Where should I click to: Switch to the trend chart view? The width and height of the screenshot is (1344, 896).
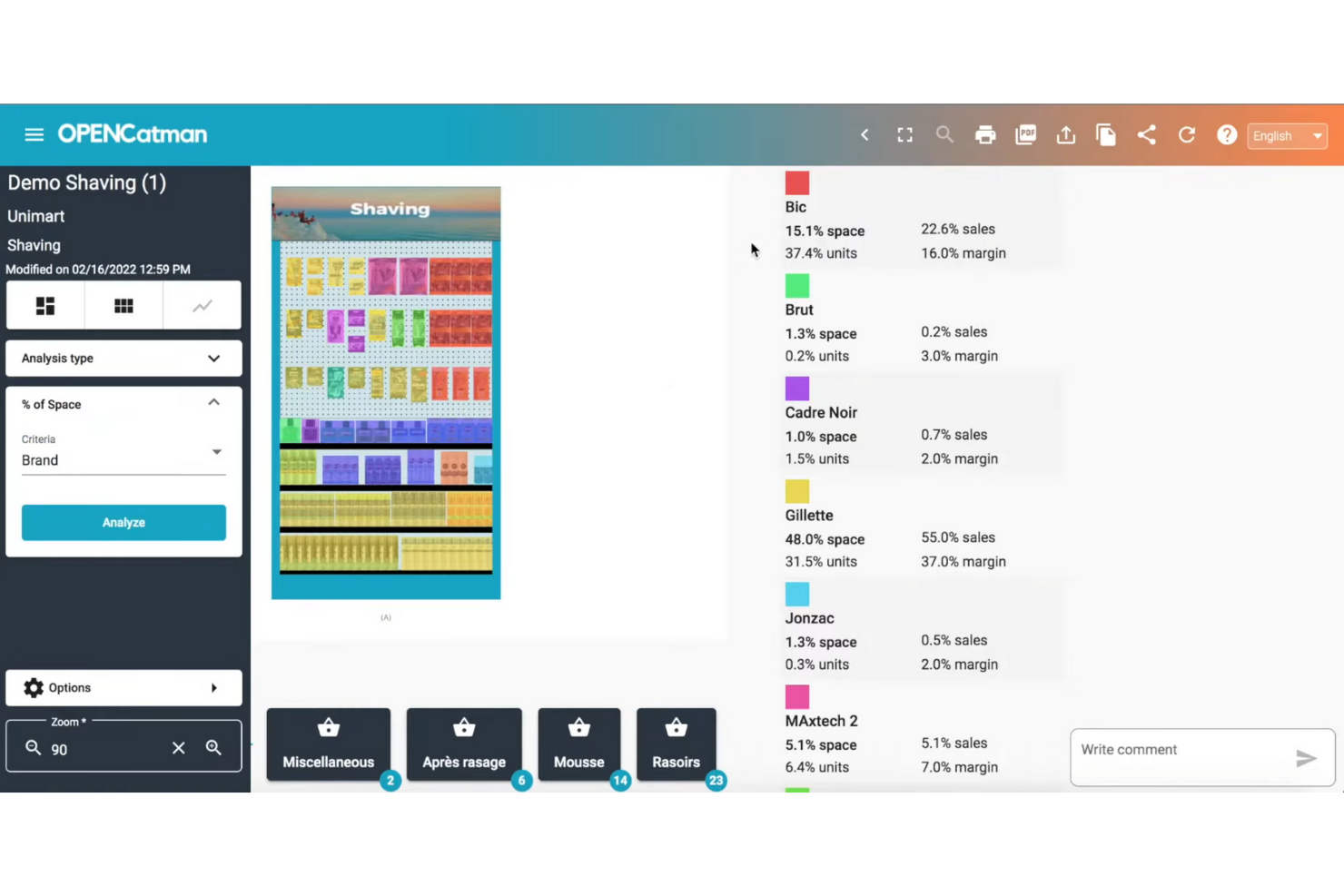click(201, 305)
